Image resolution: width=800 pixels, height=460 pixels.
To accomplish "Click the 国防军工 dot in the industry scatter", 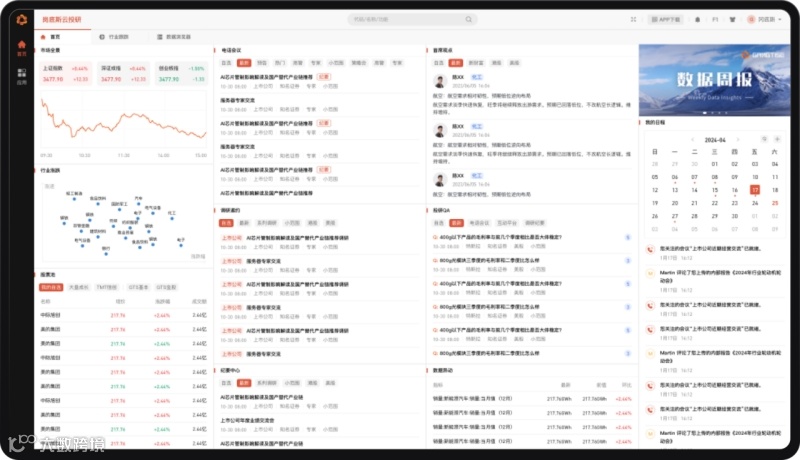I will 120,209.
